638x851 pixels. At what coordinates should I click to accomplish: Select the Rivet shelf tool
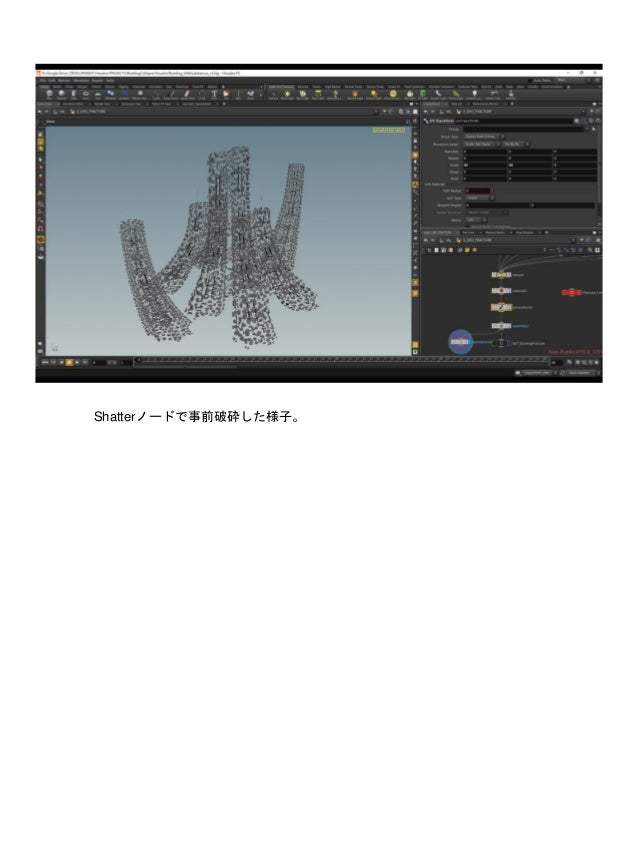pyautogui.click(x=250, y=94)
